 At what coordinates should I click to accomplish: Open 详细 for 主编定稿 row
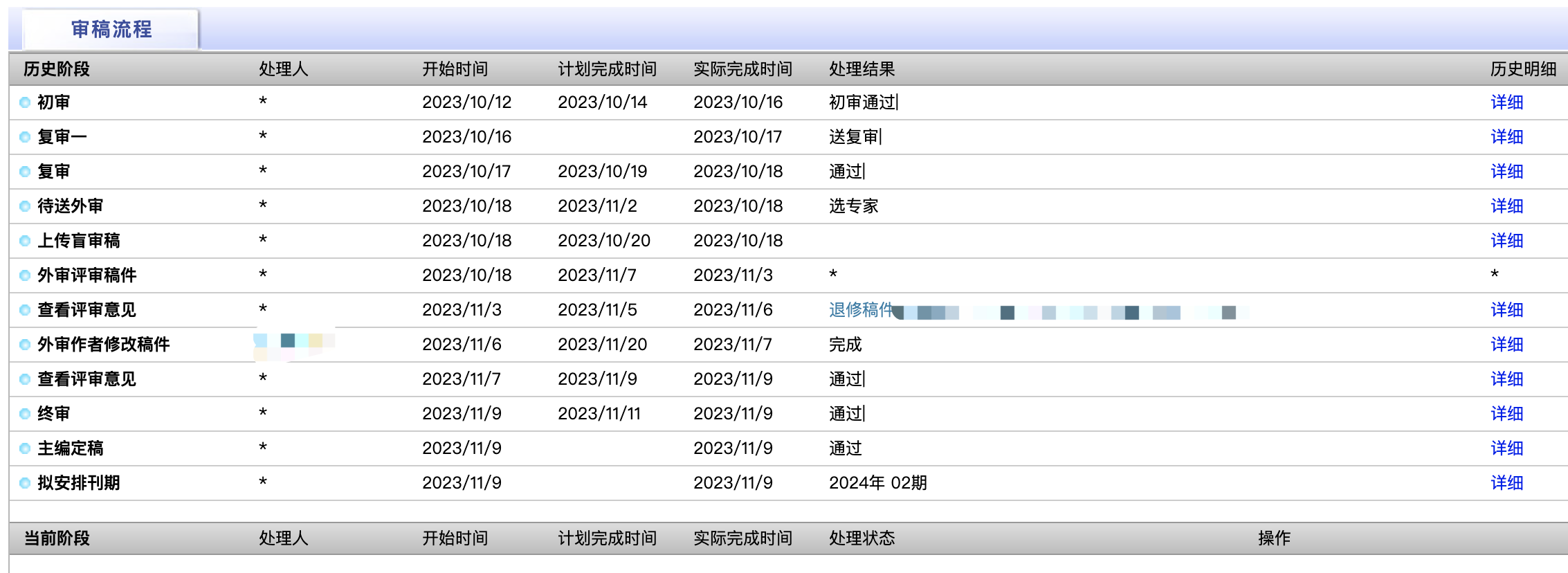coord(1506,448)
